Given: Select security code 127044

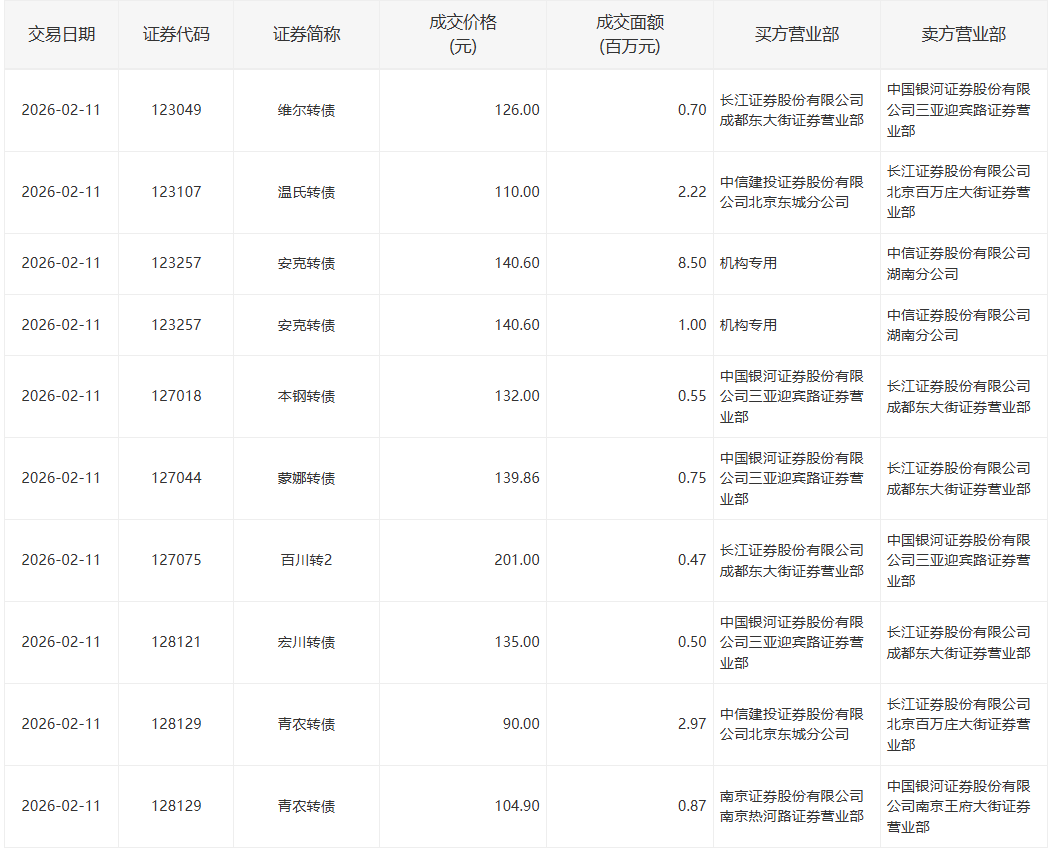Looking at the screenshot, I should pyautogui.click(x=176, y=478).
